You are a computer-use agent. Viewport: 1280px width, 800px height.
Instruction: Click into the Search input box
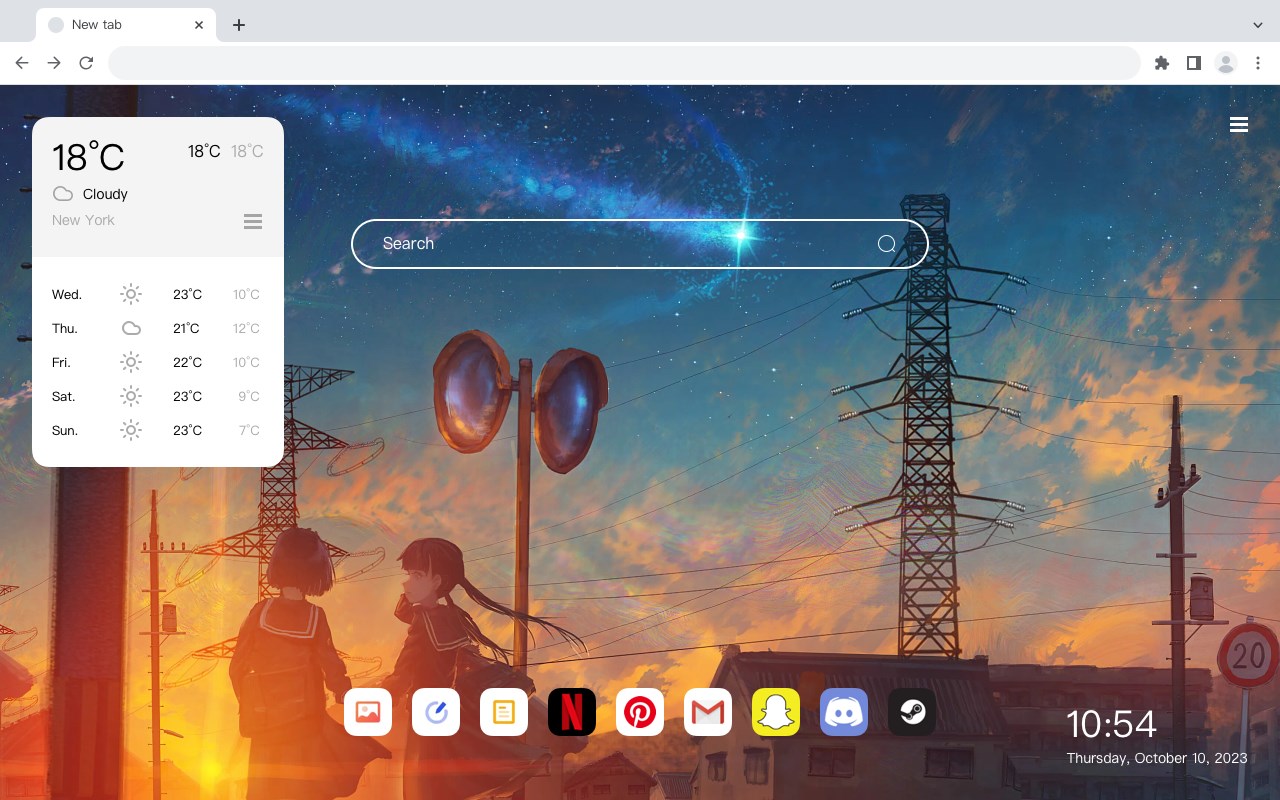(x=640, y=244)
